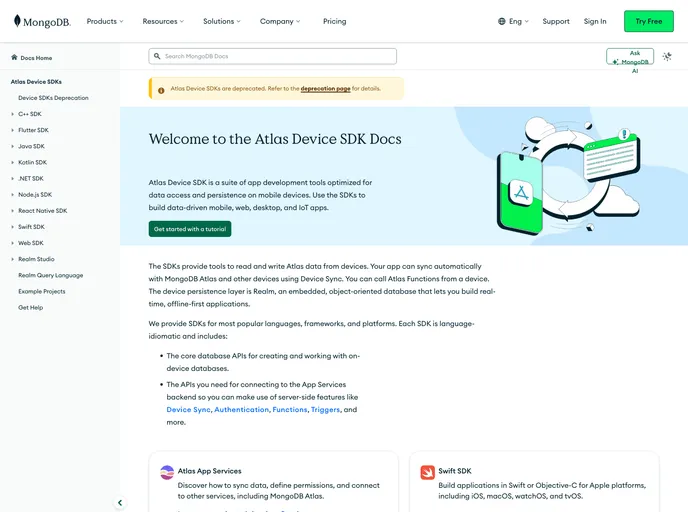This screenshot has width=688, height=512.
Task: Click the Search MongoDB Docs field
Action: (x=275, y=57)
